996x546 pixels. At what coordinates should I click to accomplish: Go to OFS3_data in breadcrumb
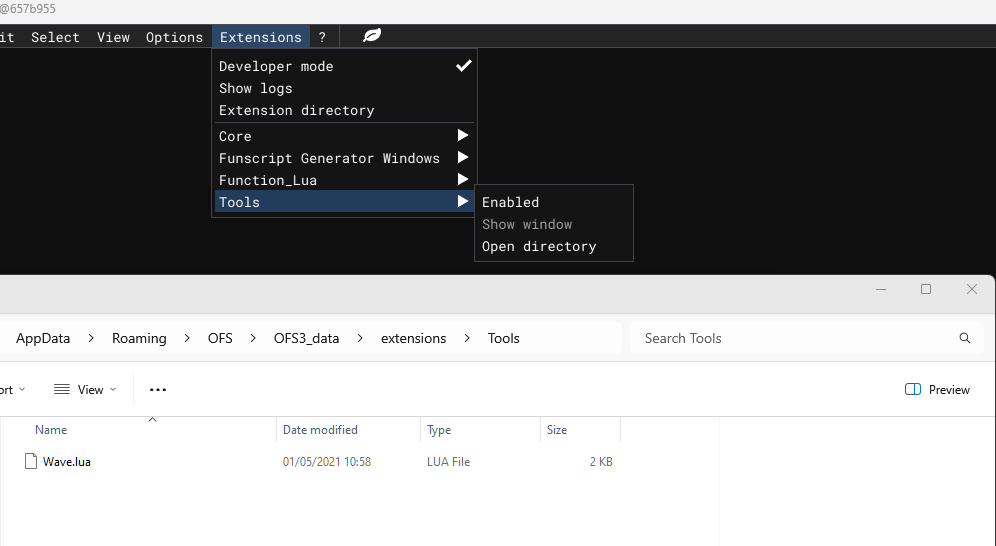coord(306,338)
